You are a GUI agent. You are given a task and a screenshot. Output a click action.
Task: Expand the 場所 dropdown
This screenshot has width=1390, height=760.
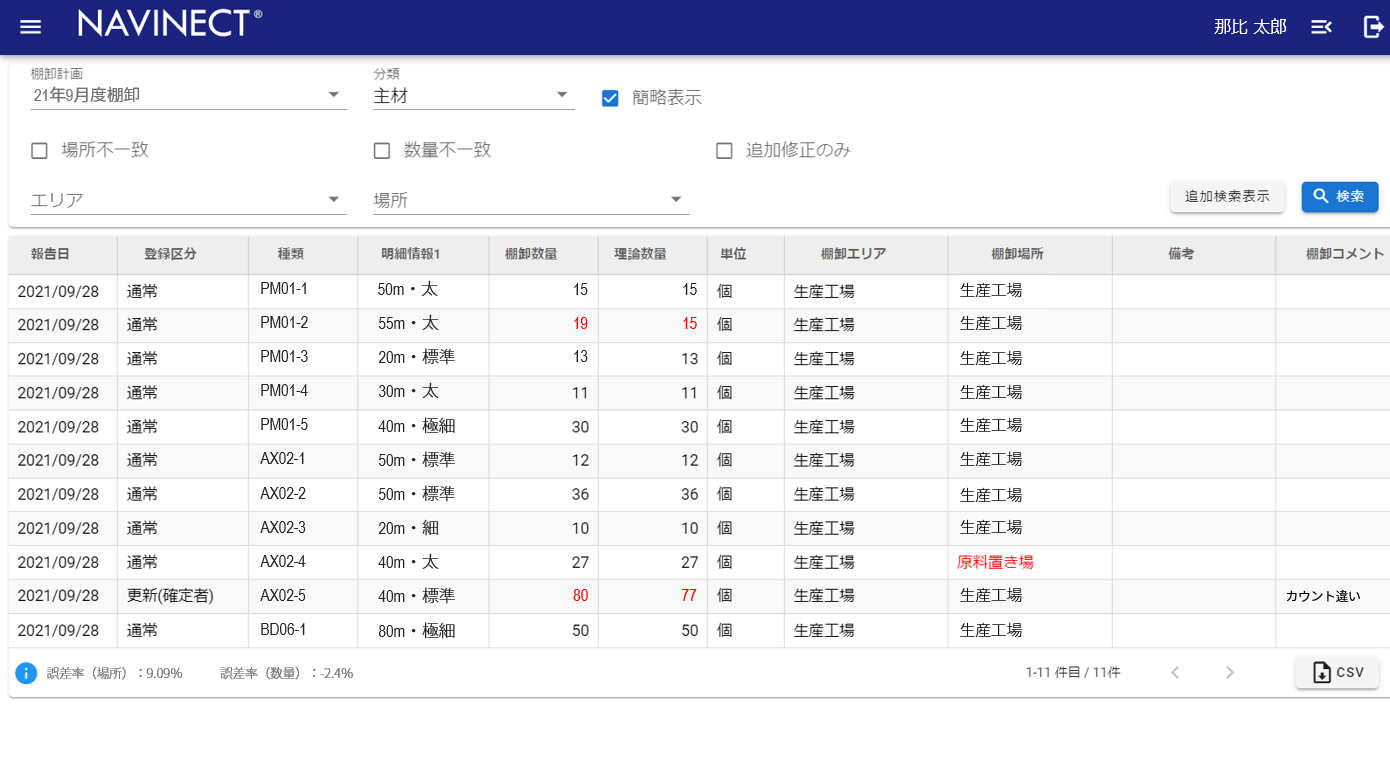tap(531, 200)
